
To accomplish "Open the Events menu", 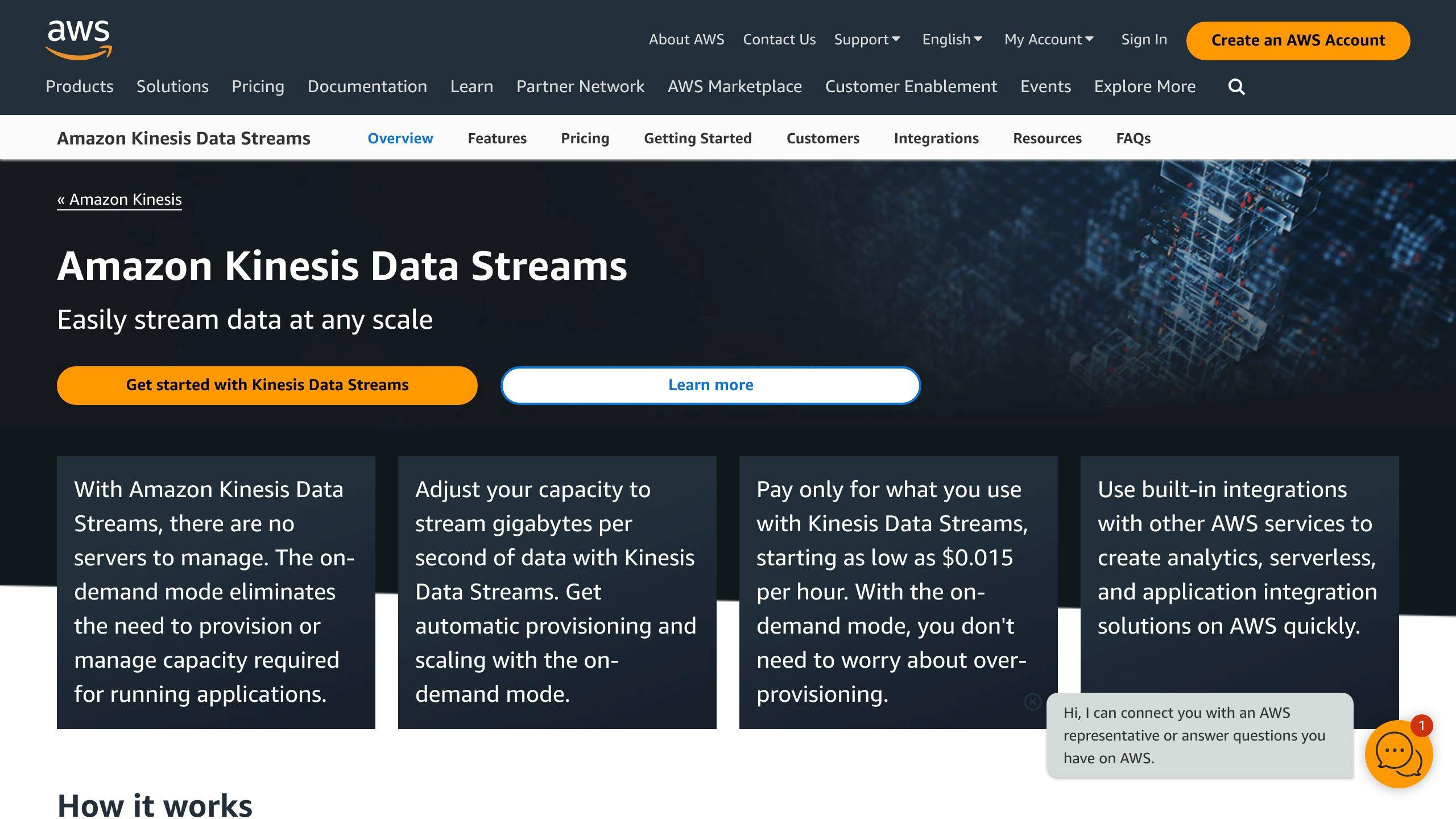I will tap(1045, 86).
